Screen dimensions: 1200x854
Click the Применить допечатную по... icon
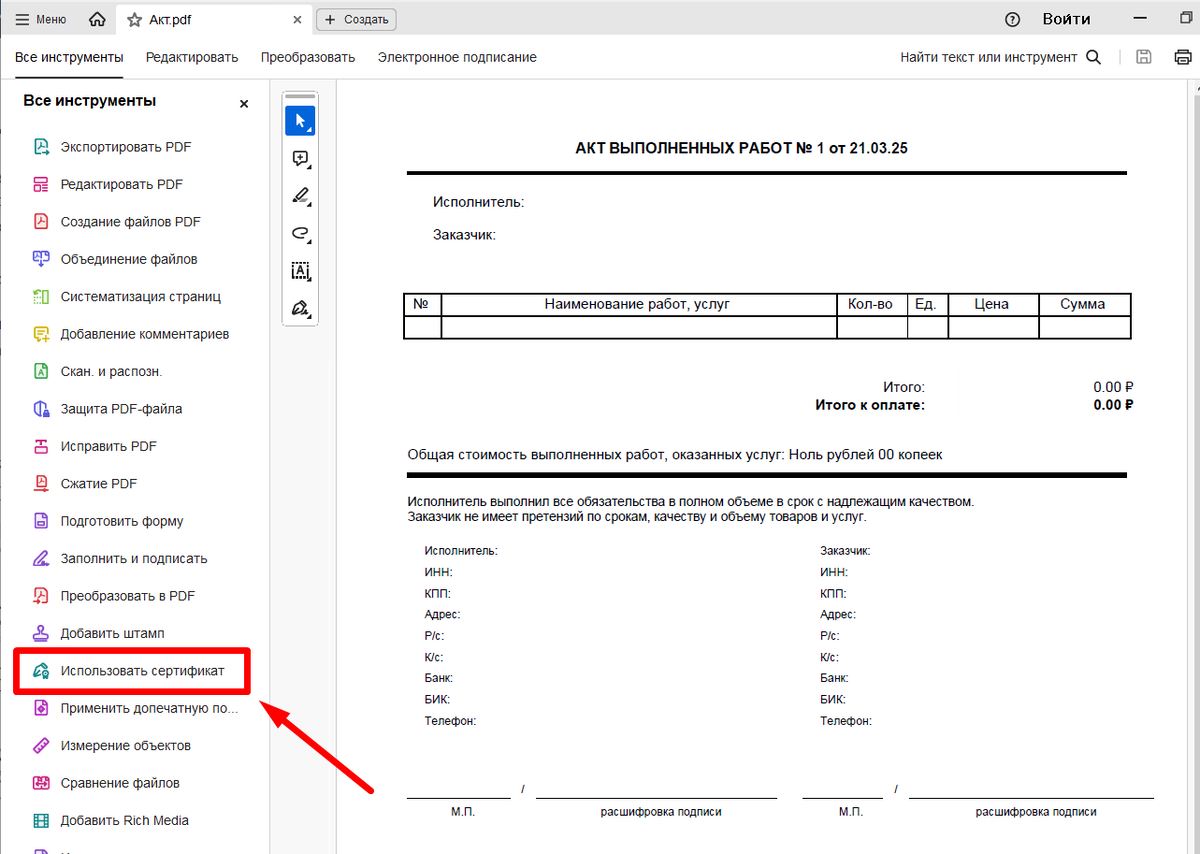click(x=41, y=708)
